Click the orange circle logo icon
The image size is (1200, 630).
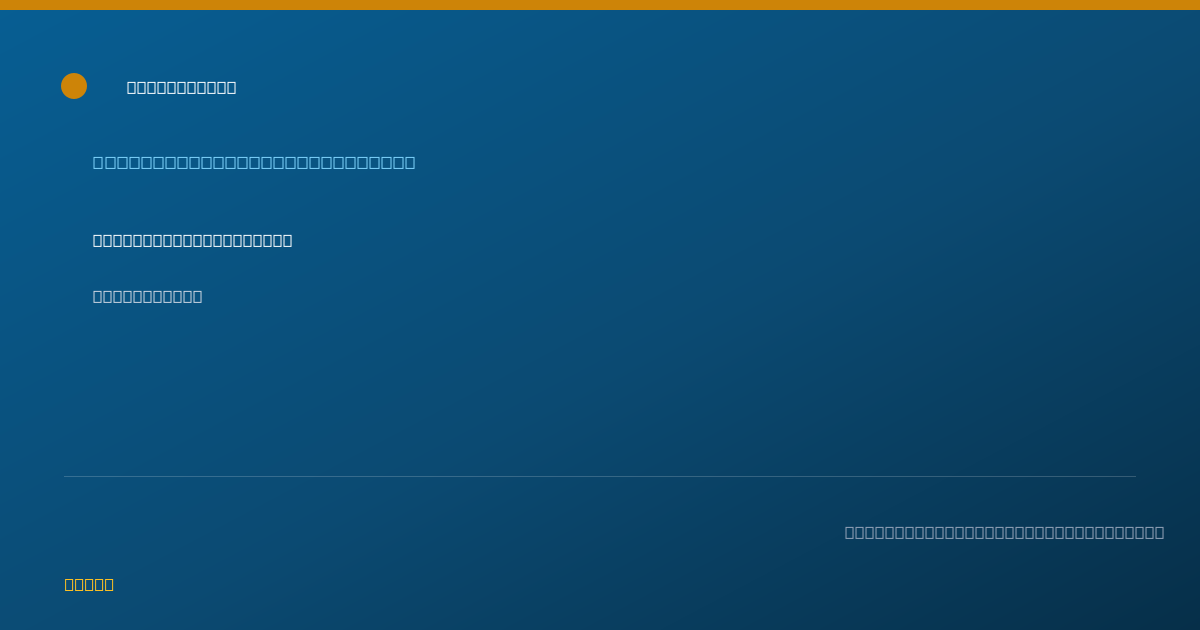(x=74, y=86)
